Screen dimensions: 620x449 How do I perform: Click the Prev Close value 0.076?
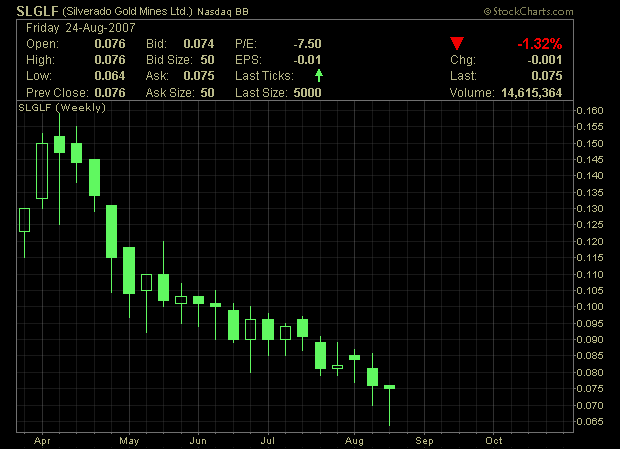[x=110, y=92]
